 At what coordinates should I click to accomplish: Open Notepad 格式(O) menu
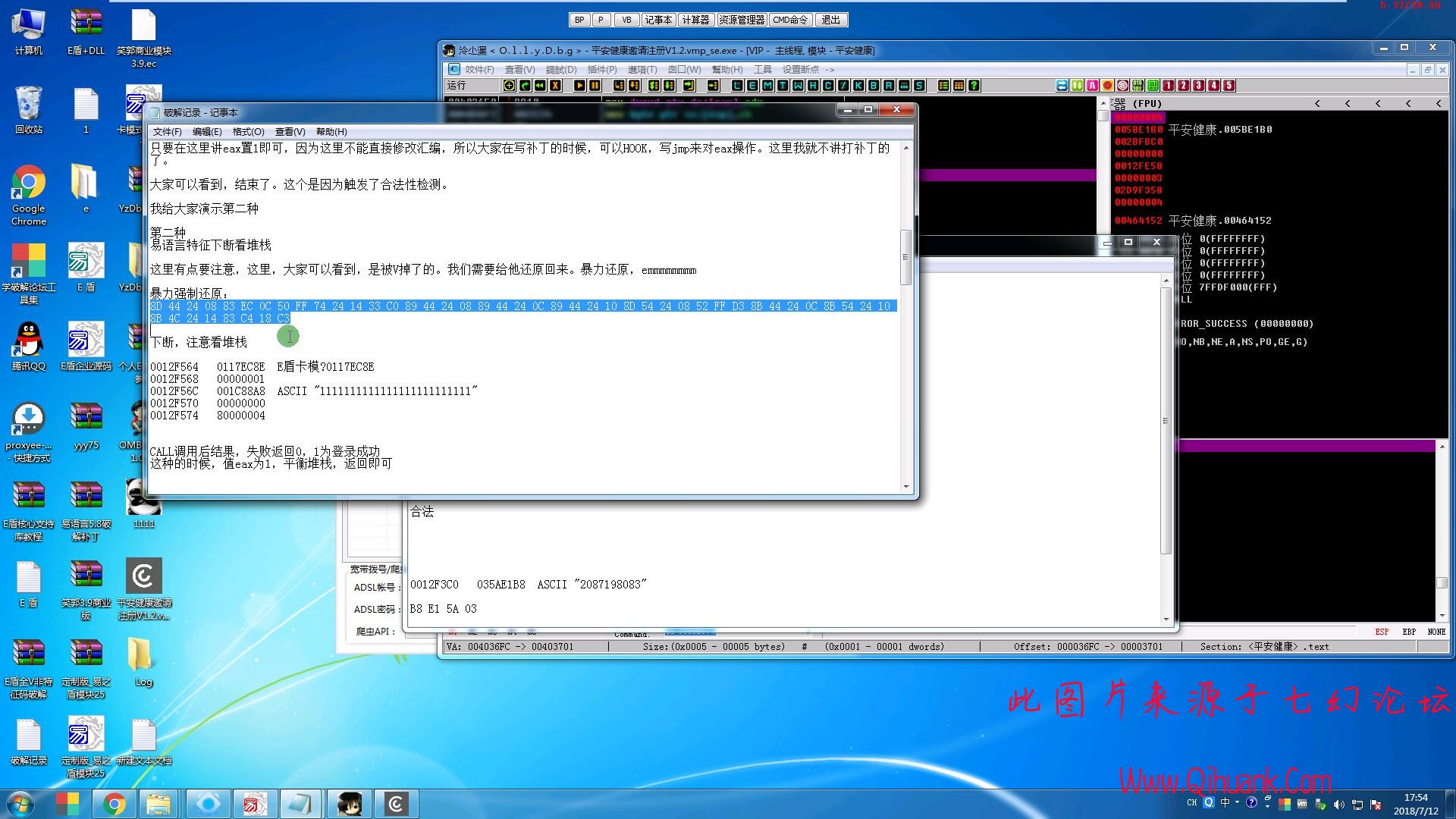point(248,131)
